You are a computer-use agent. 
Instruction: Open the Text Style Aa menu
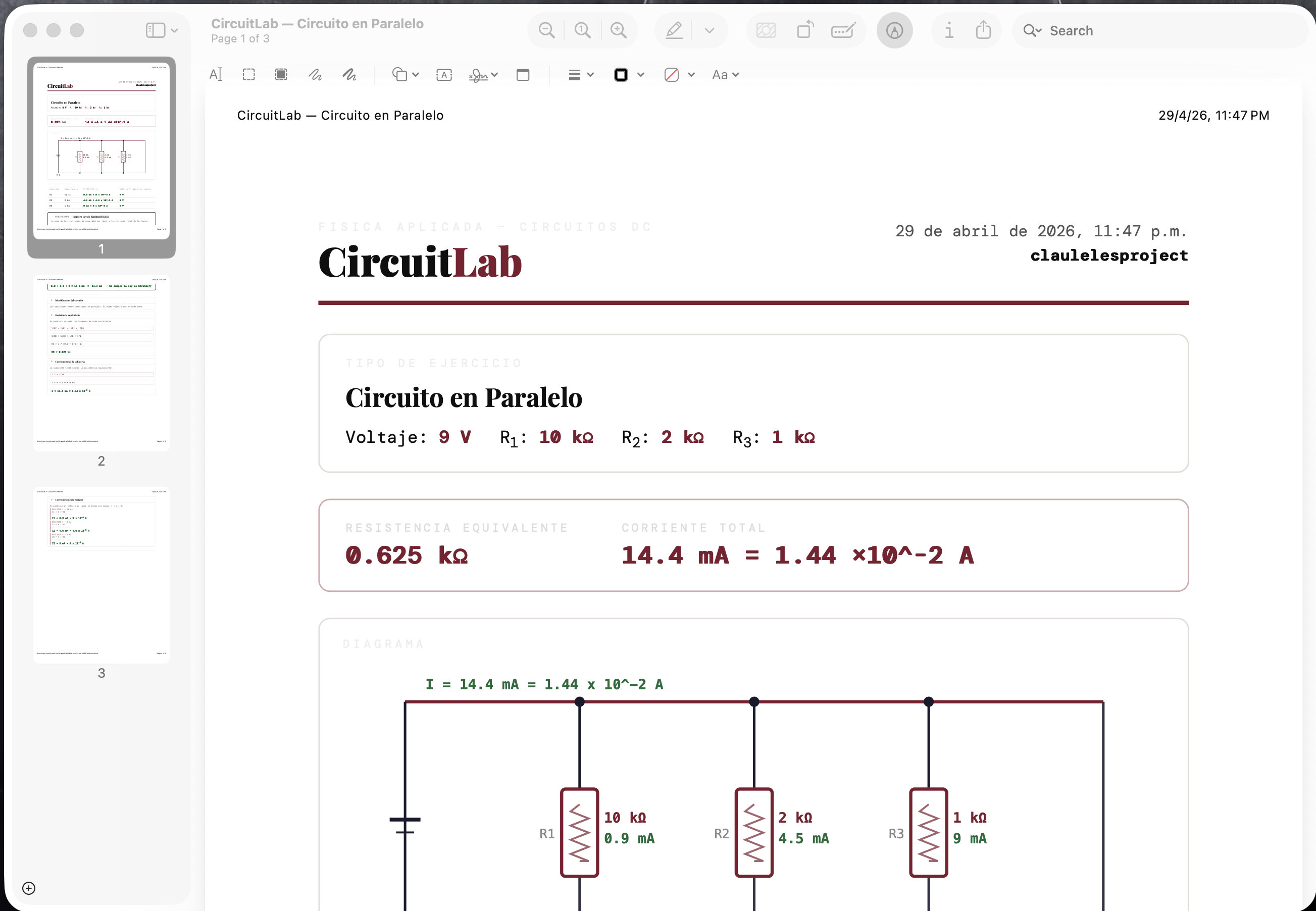(x=725, y=75)
